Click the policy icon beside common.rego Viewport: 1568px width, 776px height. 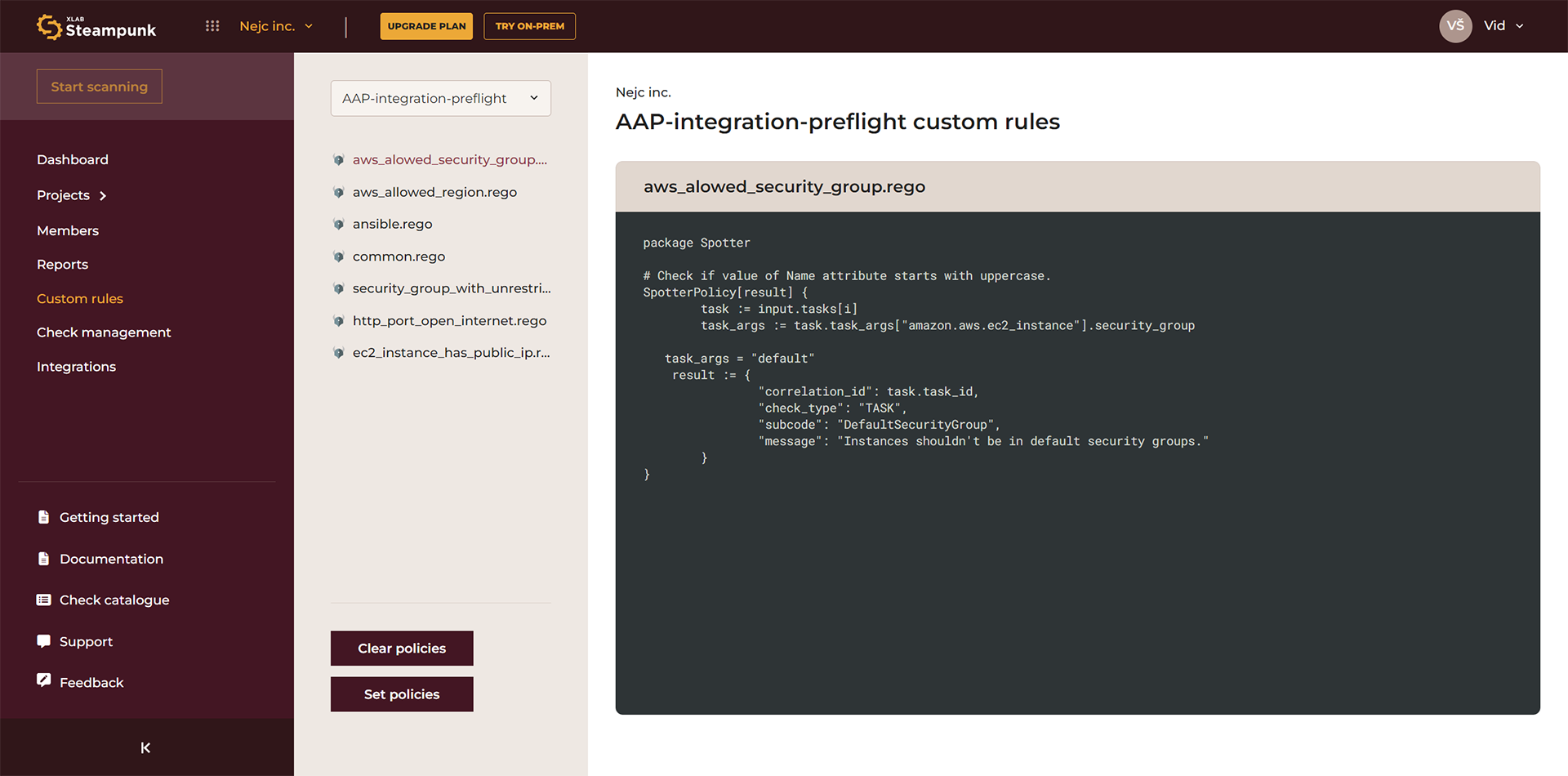(339, 256)
